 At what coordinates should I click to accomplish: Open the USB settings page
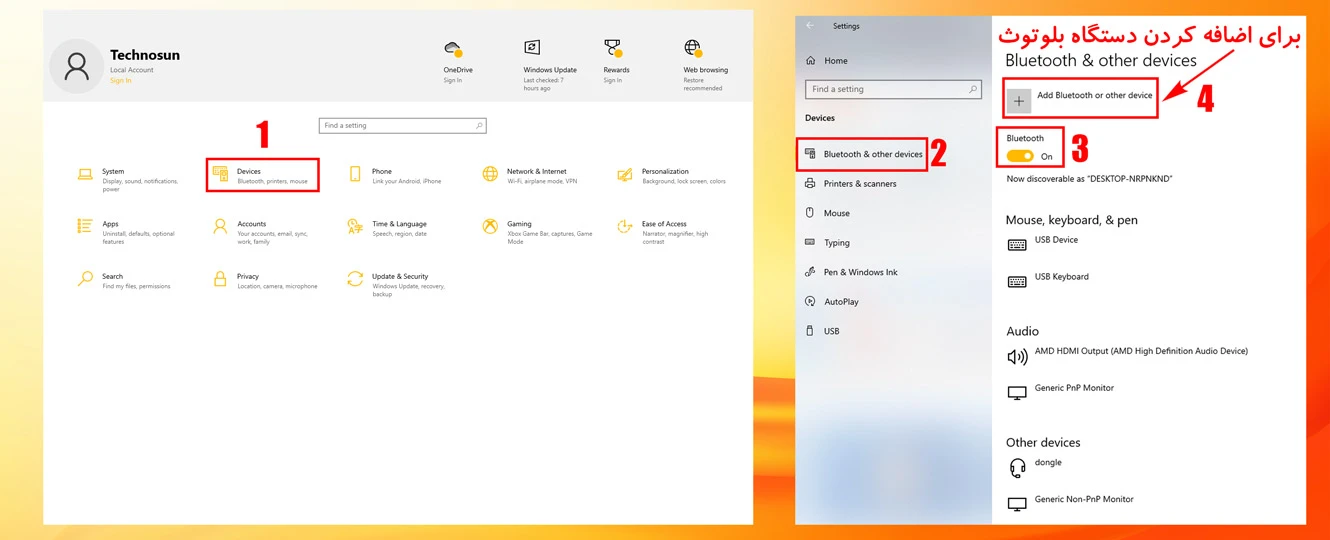tap(832, 331)
